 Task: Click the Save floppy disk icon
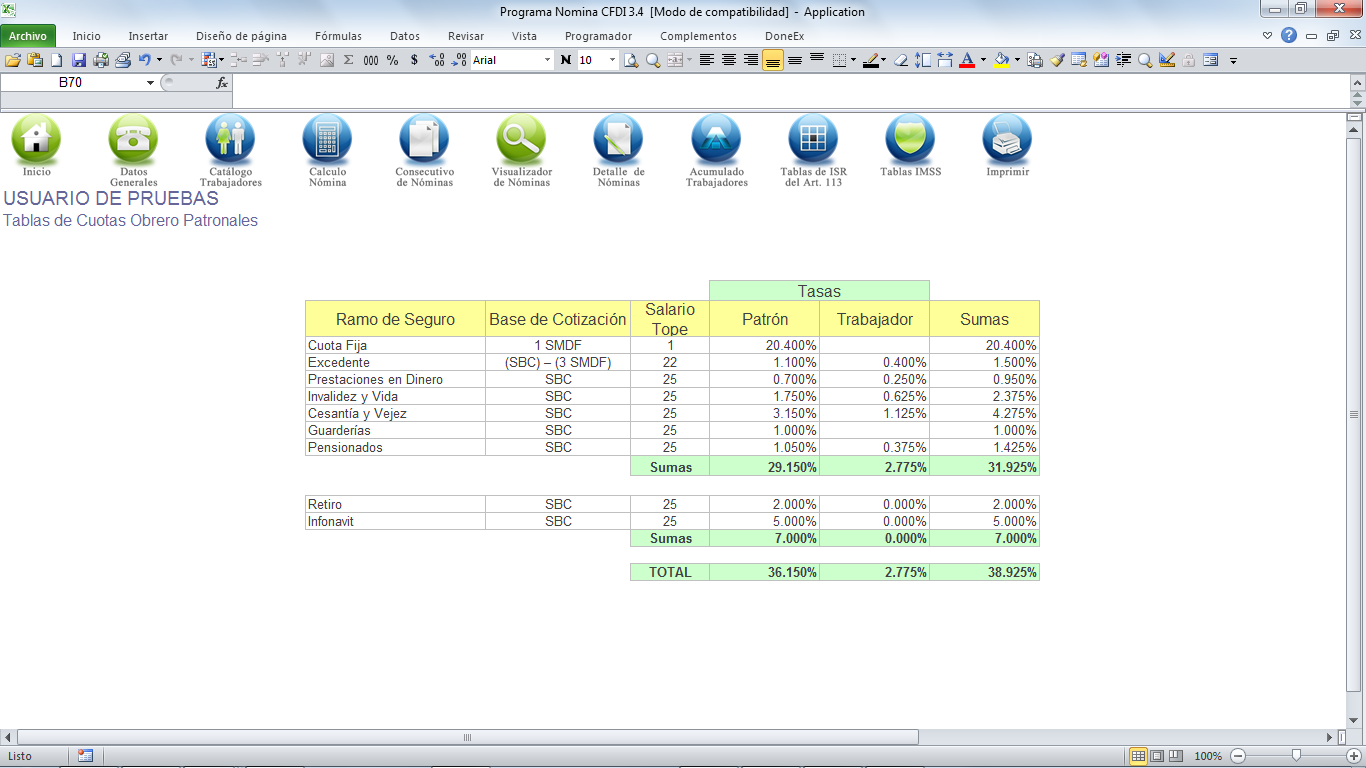(78, 60)
